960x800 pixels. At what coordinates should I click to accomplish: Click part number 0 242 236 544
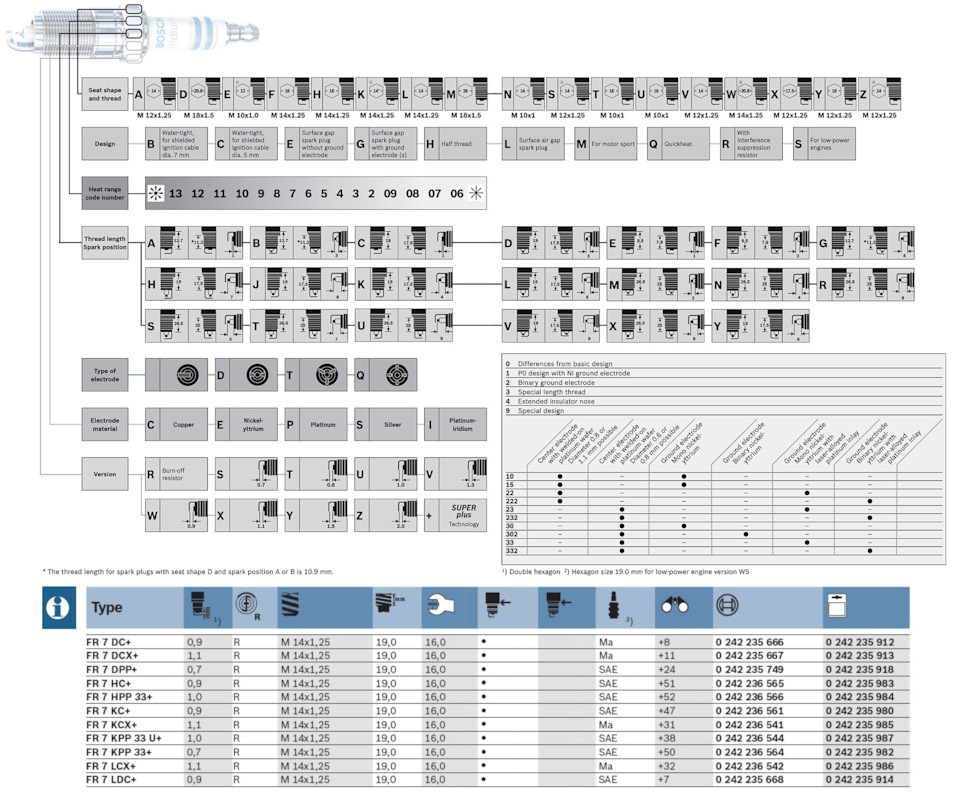tap(749, 738)
